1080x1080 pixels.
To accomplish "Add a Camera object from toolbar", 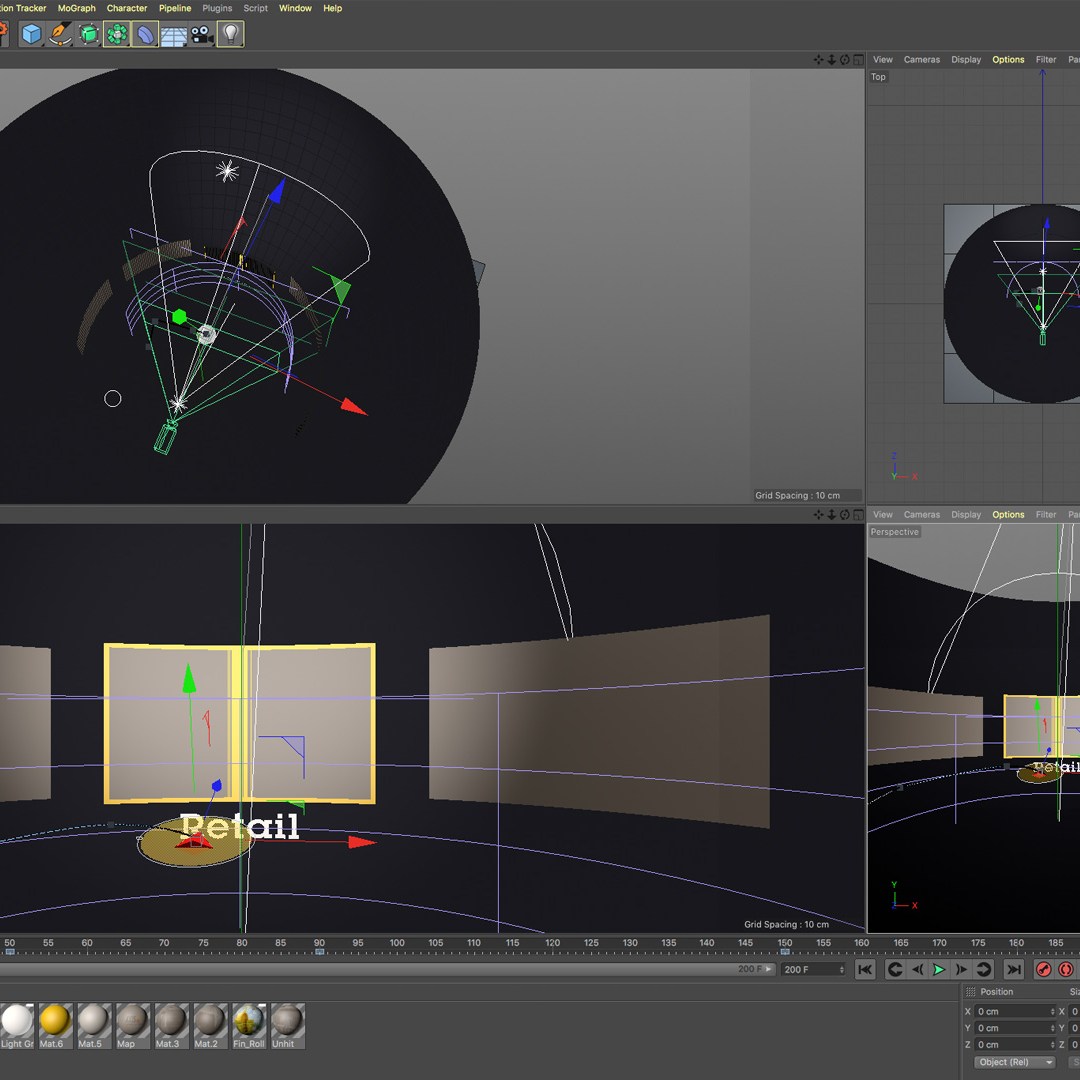I will [x=202, y=35].
